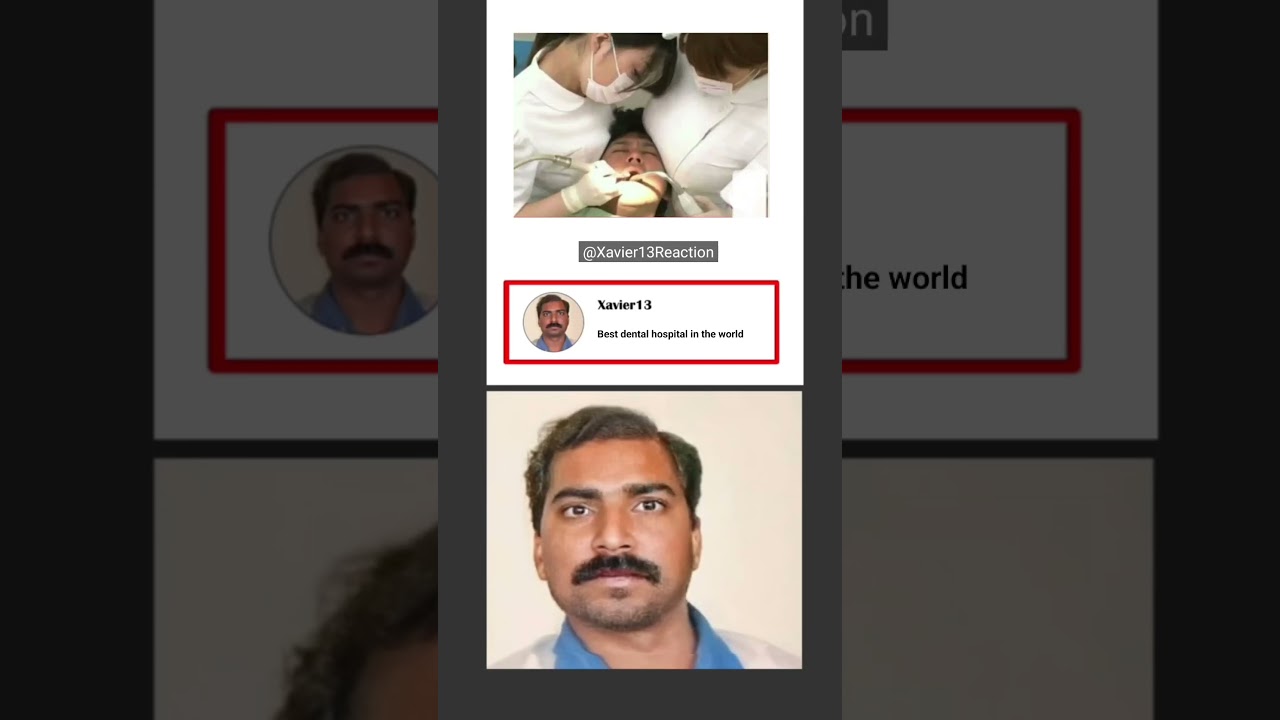Select the 'Best dental hospital in the world' comment
The image size is (1280, 720).
670,334
